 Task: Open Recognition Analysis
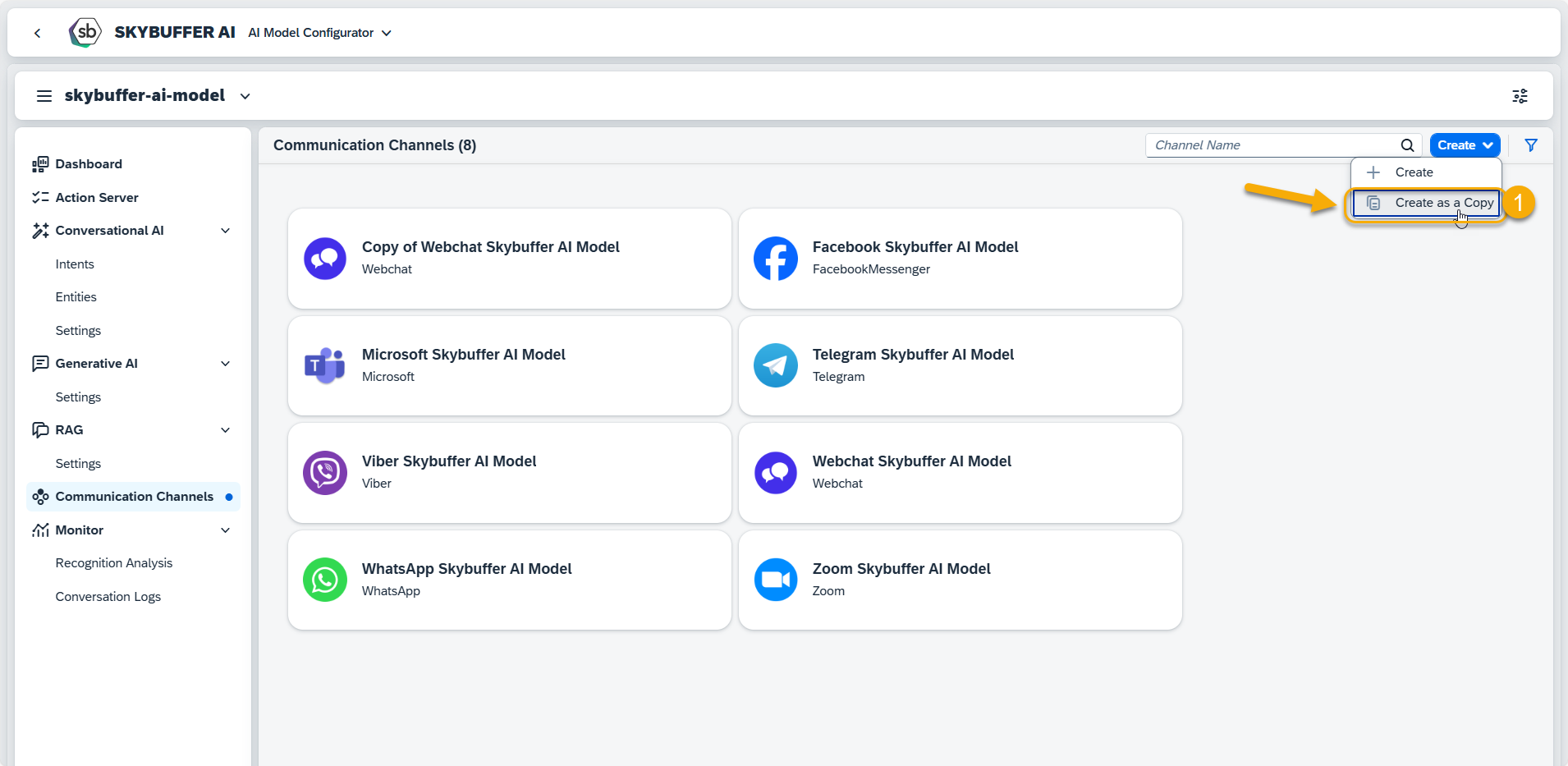[114, 563]
